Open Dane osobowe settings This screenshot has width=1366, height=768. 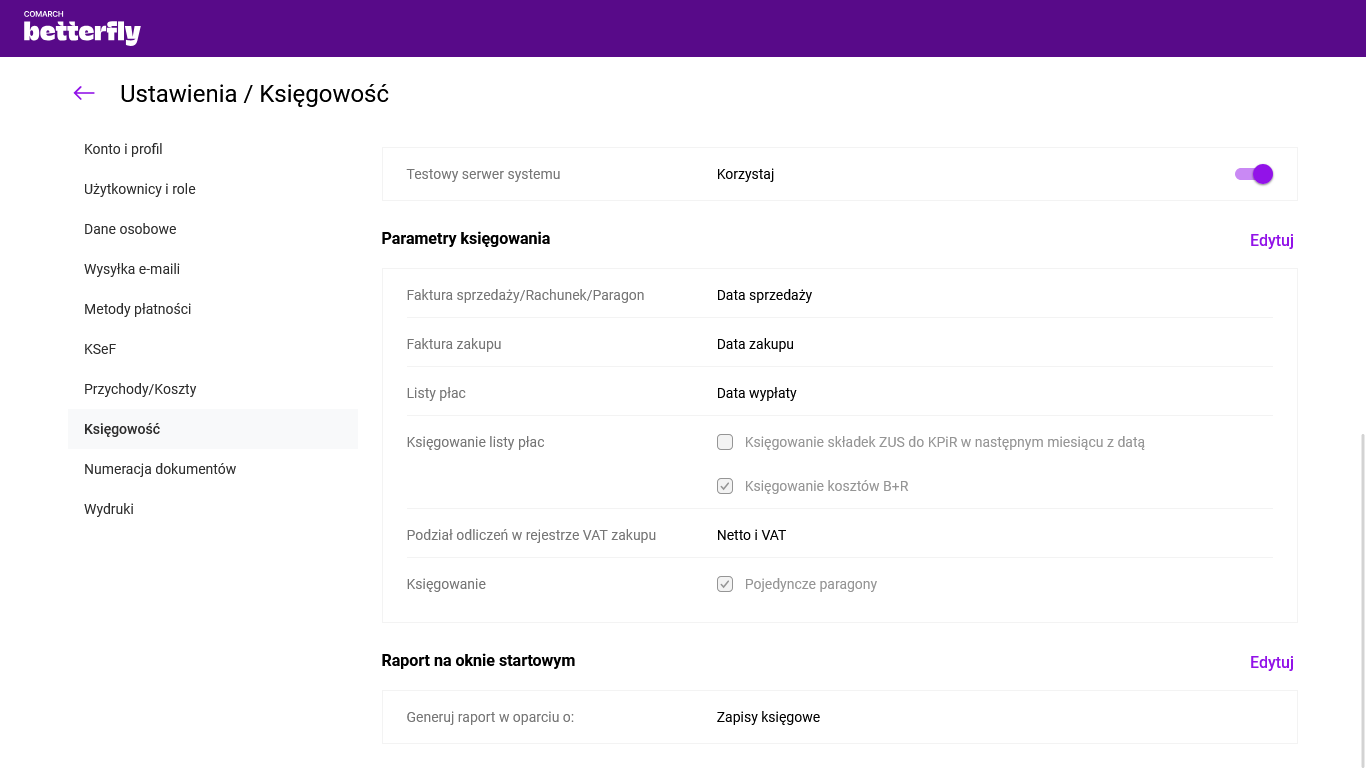point(130,229)
